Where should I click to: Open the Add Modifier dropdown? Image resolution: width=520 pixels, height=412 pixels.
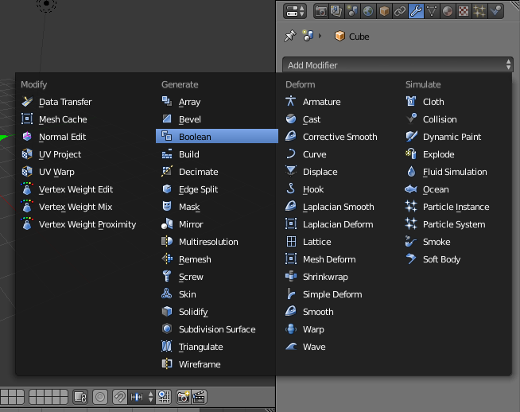[x=398, y=65]
